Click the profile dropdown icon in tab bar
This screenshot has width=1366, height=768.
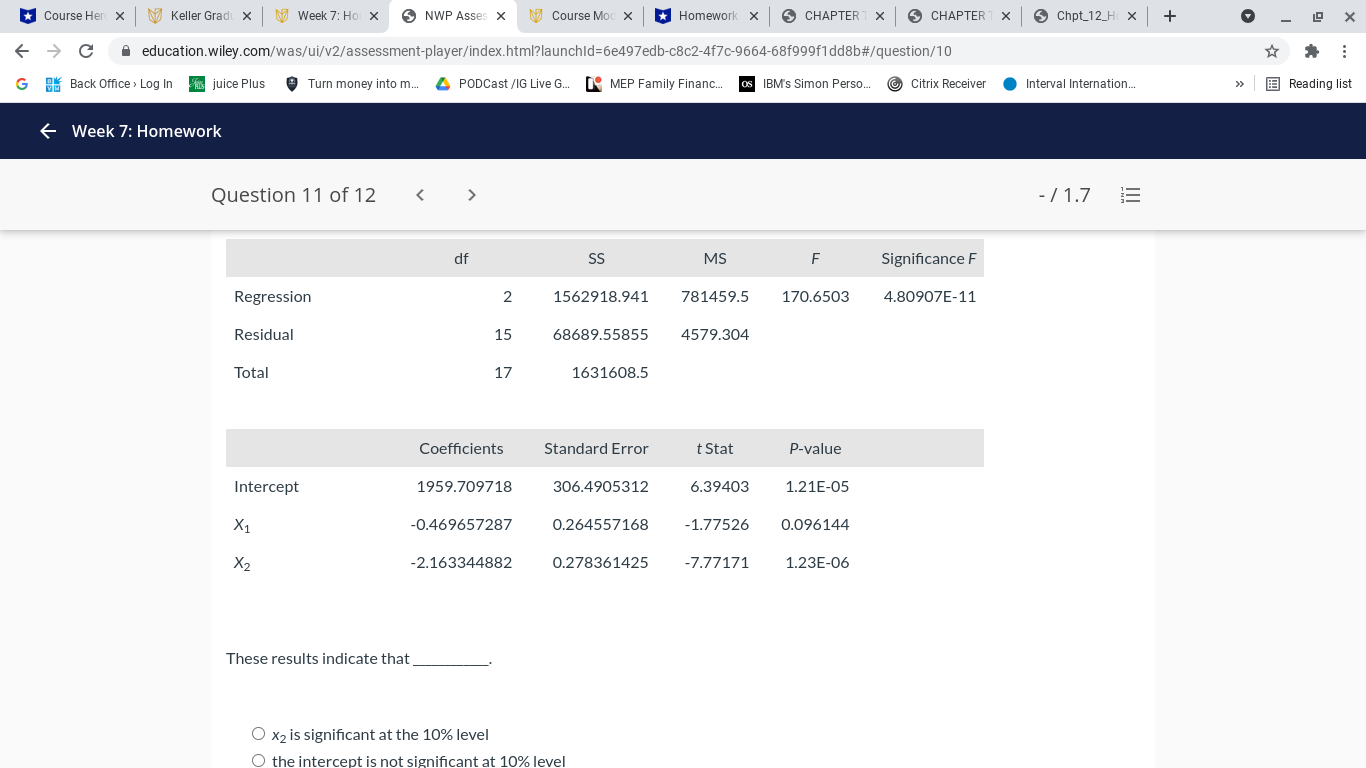[1247, 16]
